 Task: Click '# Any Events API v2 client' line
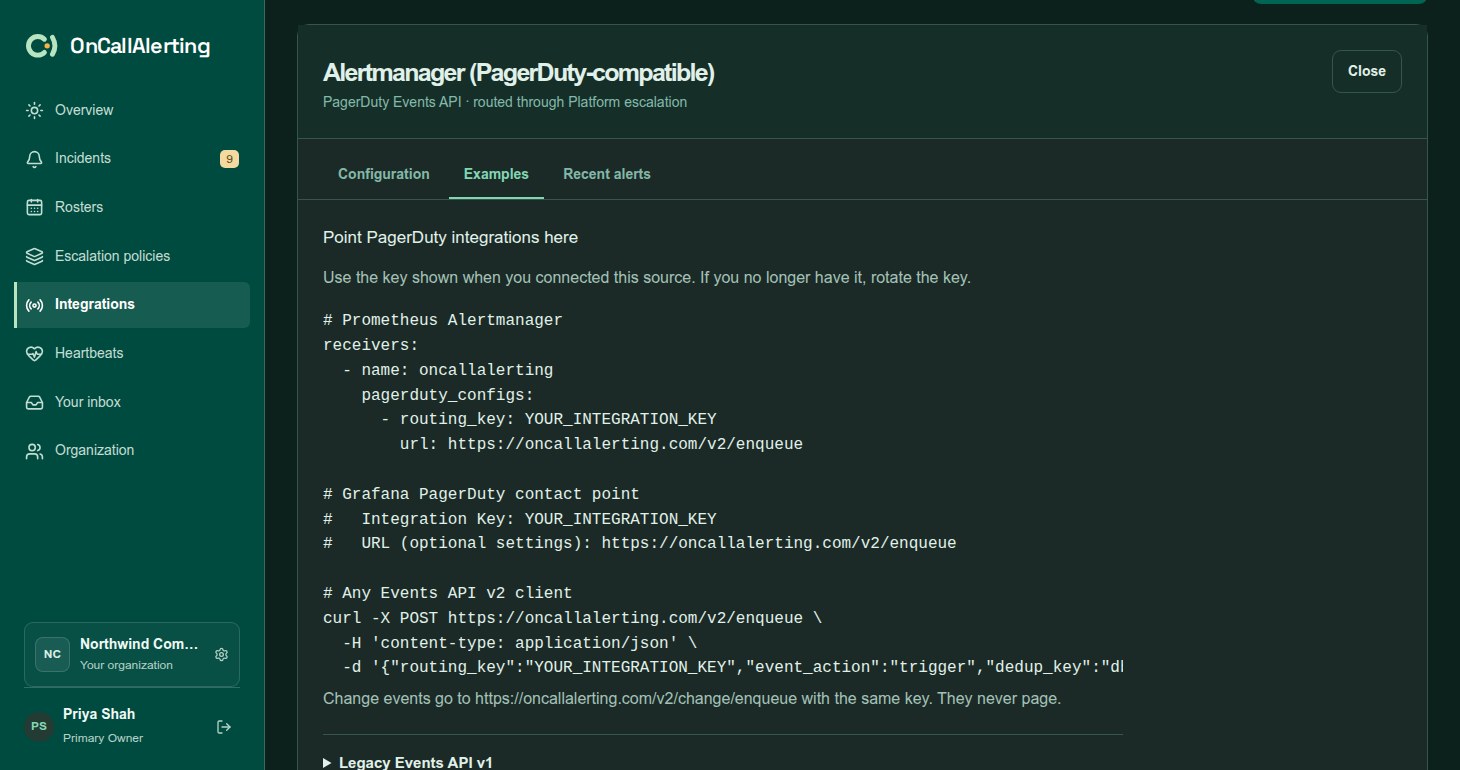click(448, 593)
